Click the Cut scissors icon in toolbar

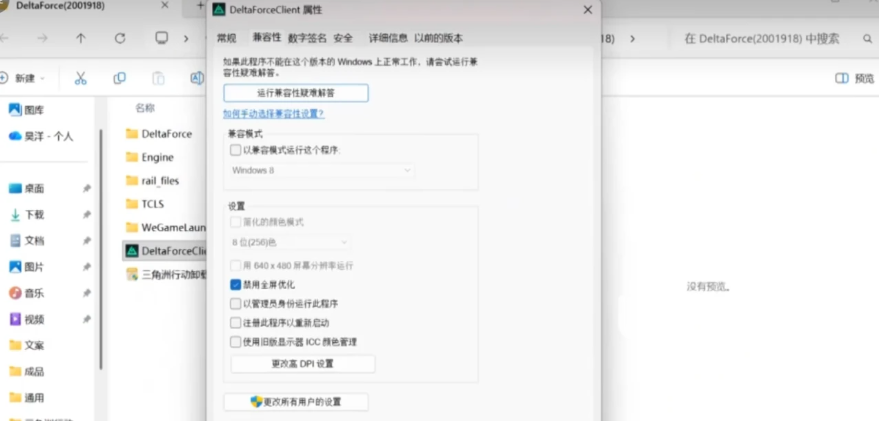tap(81, 78)
